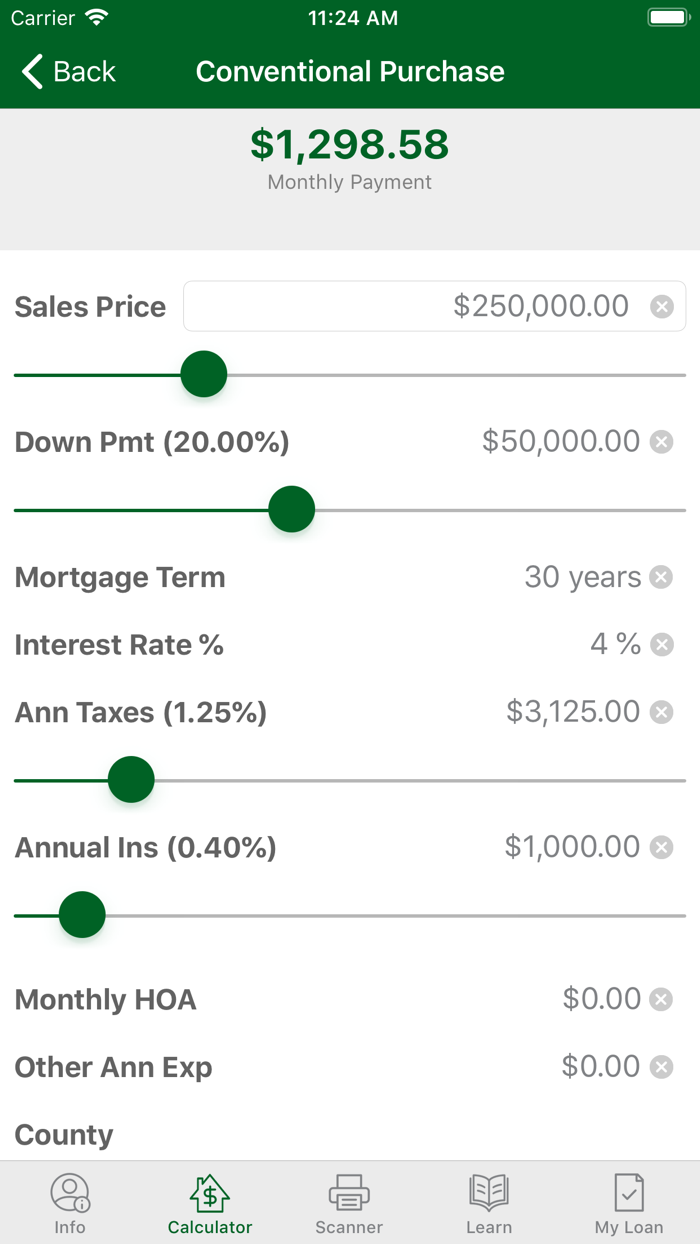Clear the Interest Rate value
Image resolution: width=700 pixels, height=1244 pixels.
[662, 645]
